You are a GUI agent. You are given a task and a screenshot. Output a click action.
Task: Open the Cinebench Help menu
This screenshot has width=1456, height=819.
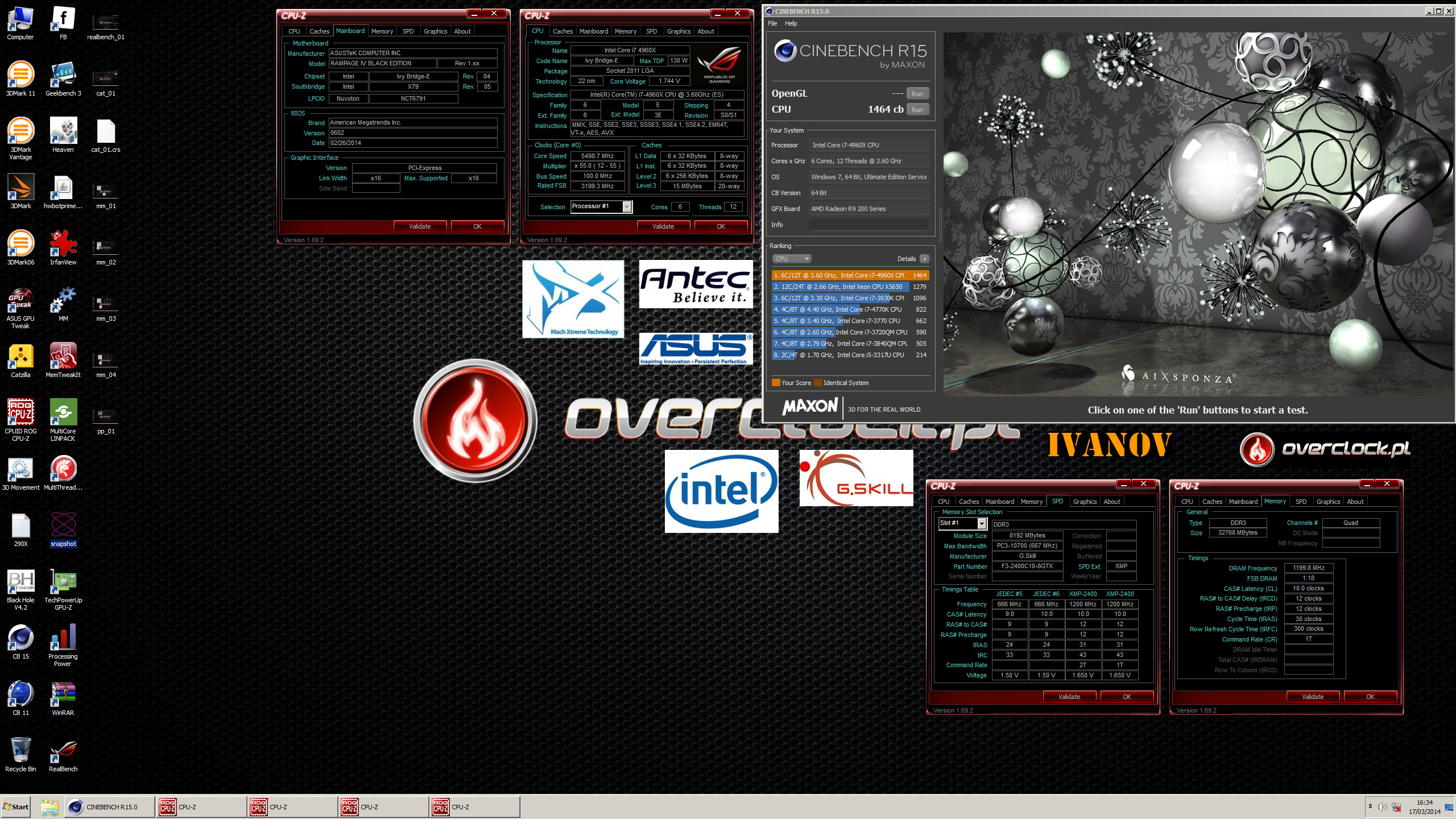[791, 23]
